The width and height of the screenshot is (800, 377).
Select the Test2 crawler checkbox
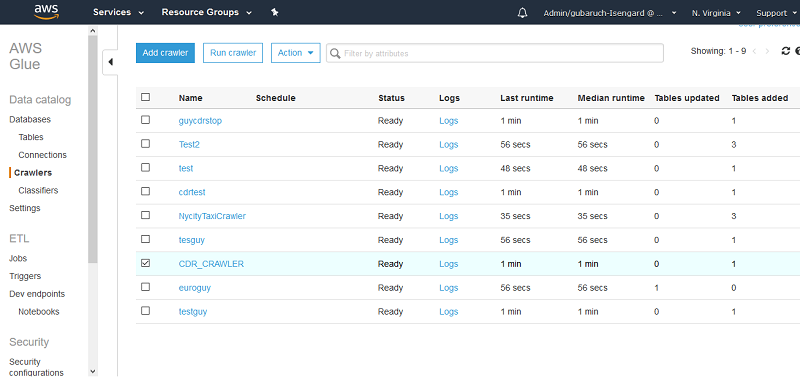(145, 144)
